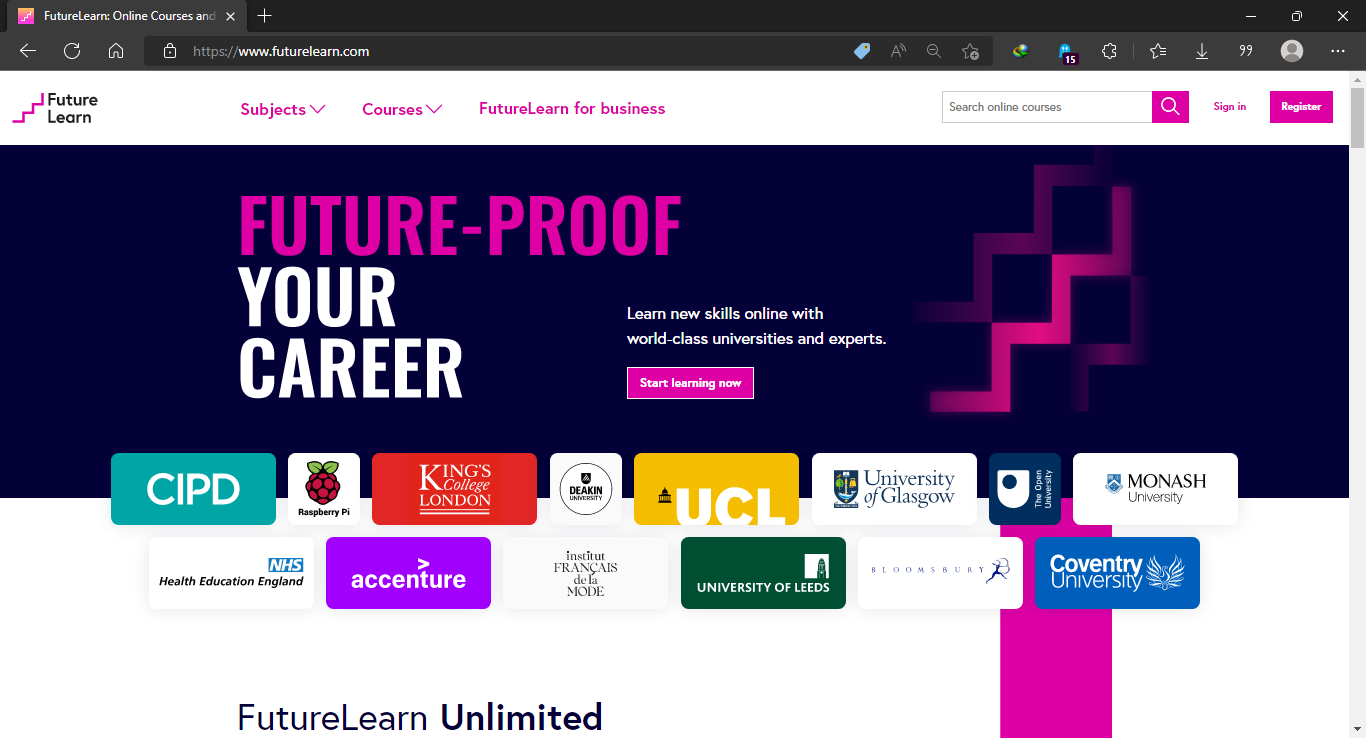Open the browser extensions puzzle icon
This screenshot has height=738, width=1366.
click(x=1109, y=51)
